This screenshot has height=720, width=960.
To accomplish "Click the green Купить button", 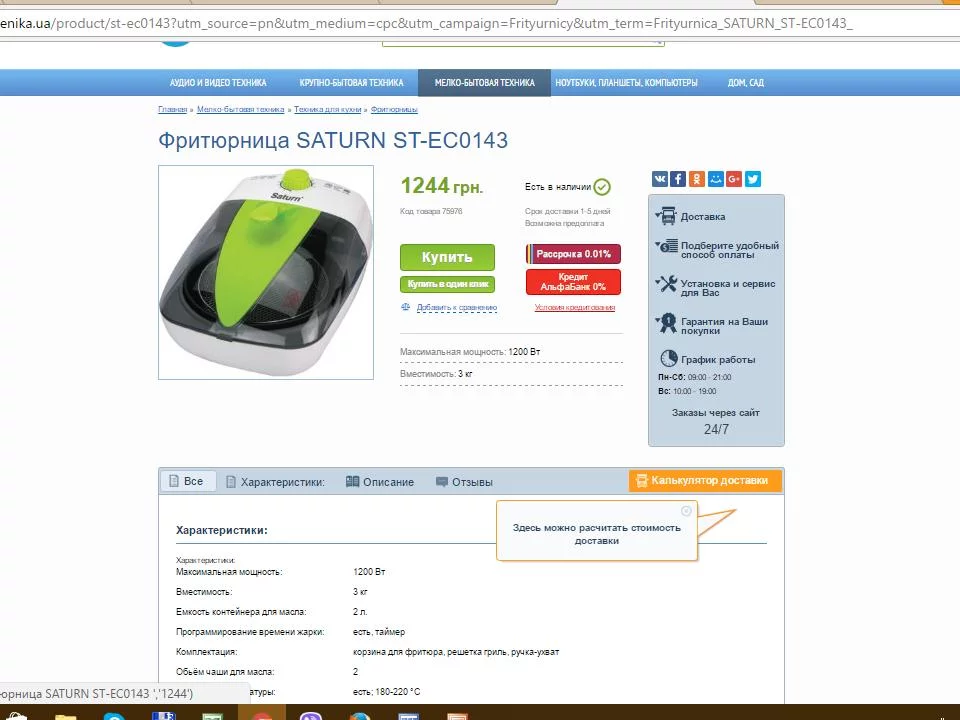I will click(448, 257).
